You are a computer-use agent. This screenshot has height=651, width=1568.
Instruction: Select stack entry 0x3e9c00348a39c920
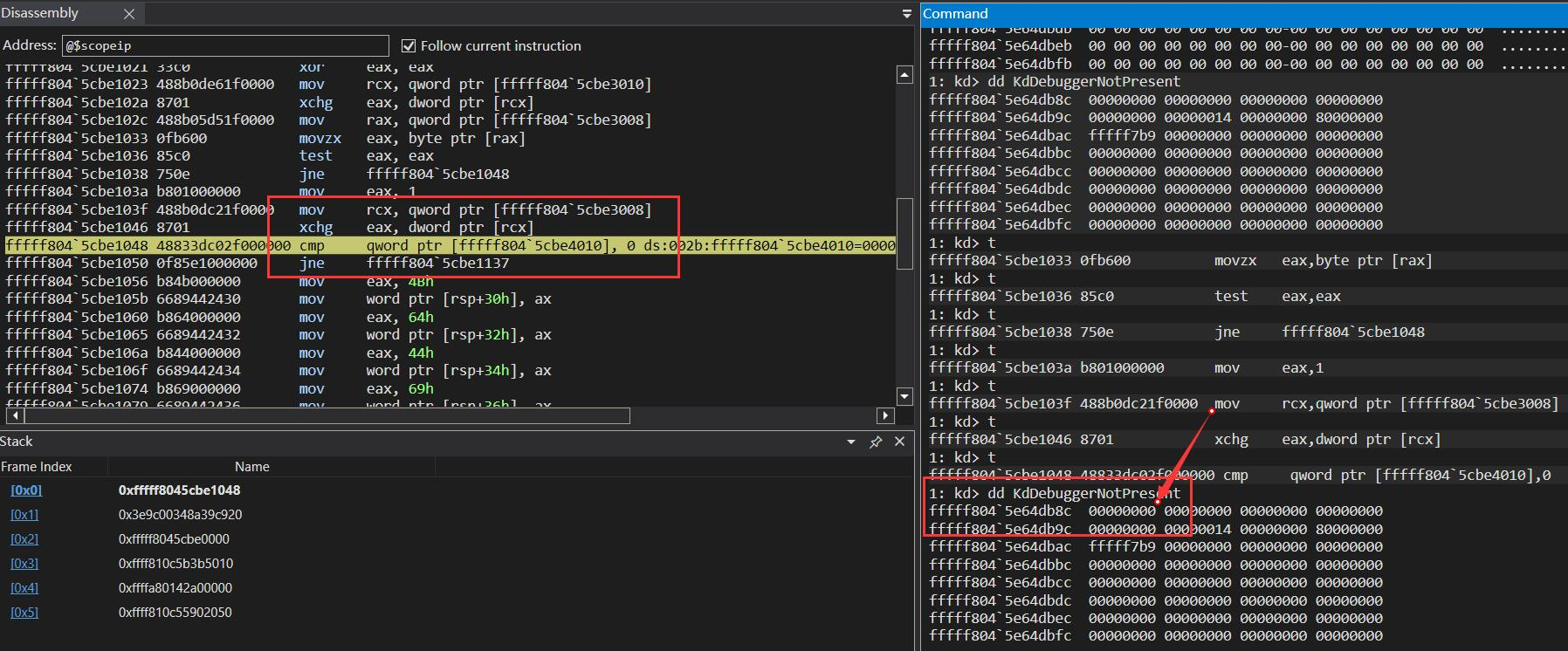point(181,515)
